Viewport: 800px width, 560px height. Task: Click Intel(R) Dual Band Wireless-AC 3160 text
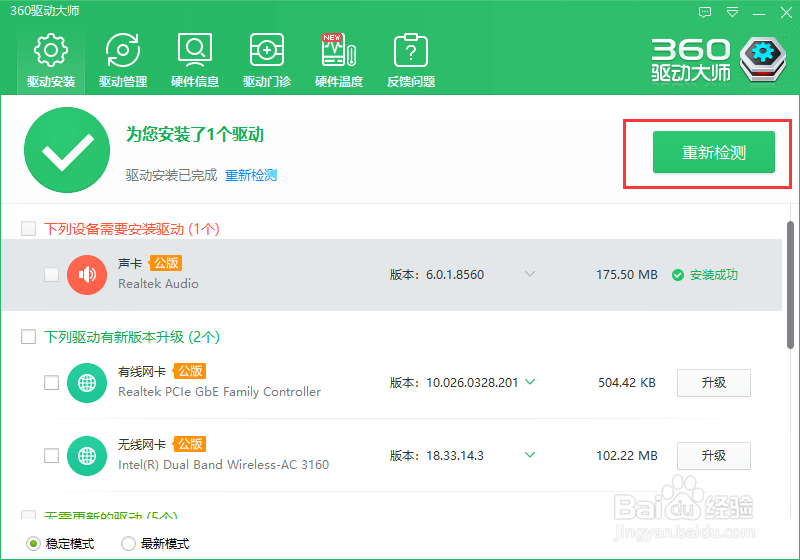[223, 465]
